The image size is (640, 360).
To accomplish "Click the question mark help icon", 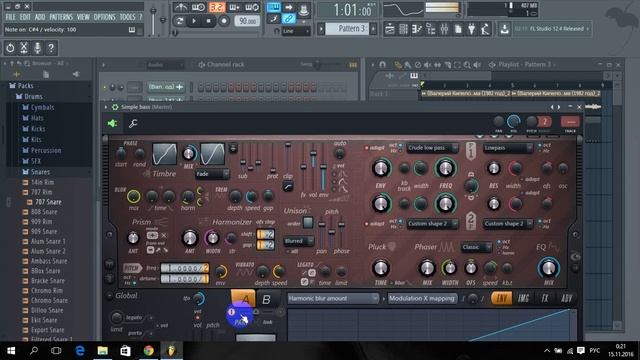I will tap(51, 48).
